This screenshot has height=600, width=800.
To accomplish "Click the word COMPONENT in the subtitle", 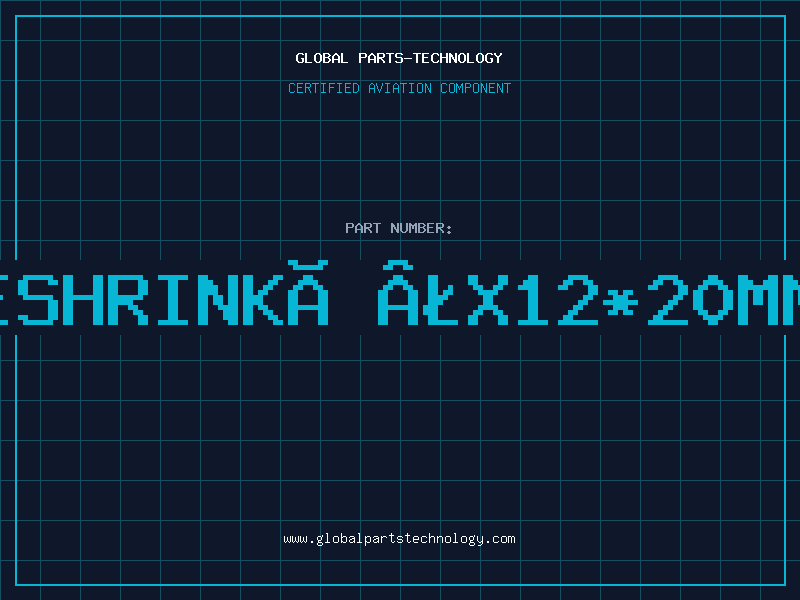I will click(475, 88).
